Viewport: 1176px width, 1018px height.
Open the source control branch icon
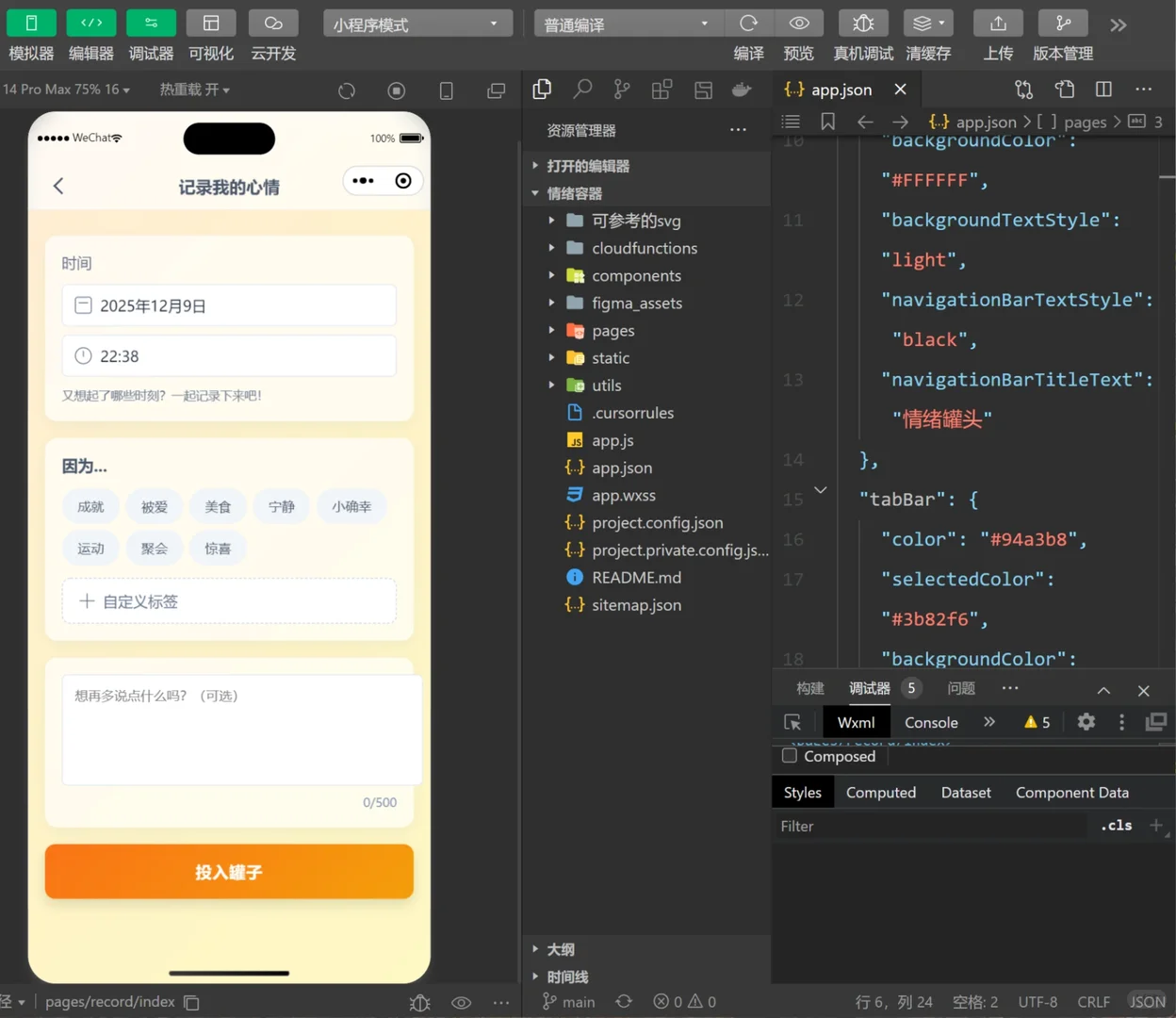pyautogui.click(x=622, y=90)
